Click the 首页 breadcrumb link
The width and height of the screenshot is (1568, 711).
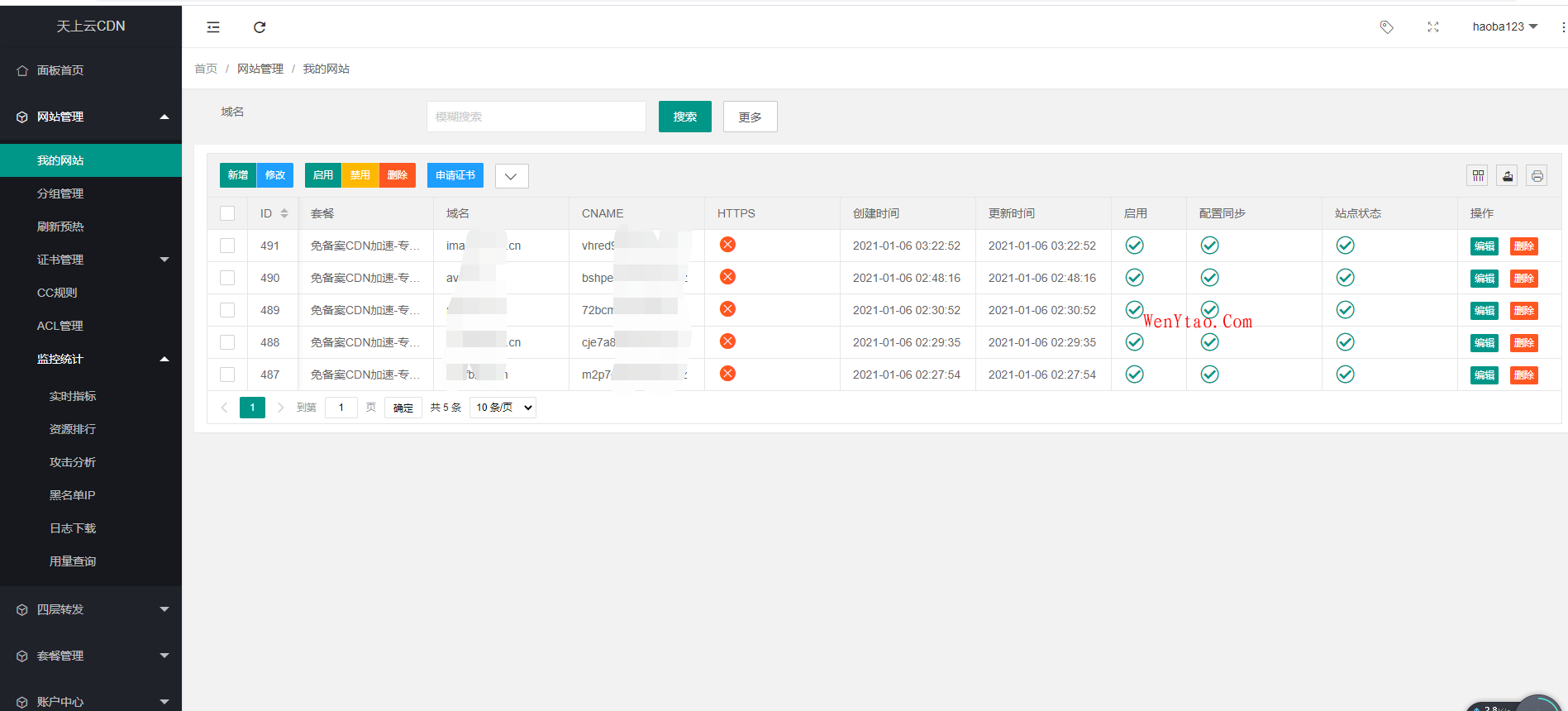(206, 69)
